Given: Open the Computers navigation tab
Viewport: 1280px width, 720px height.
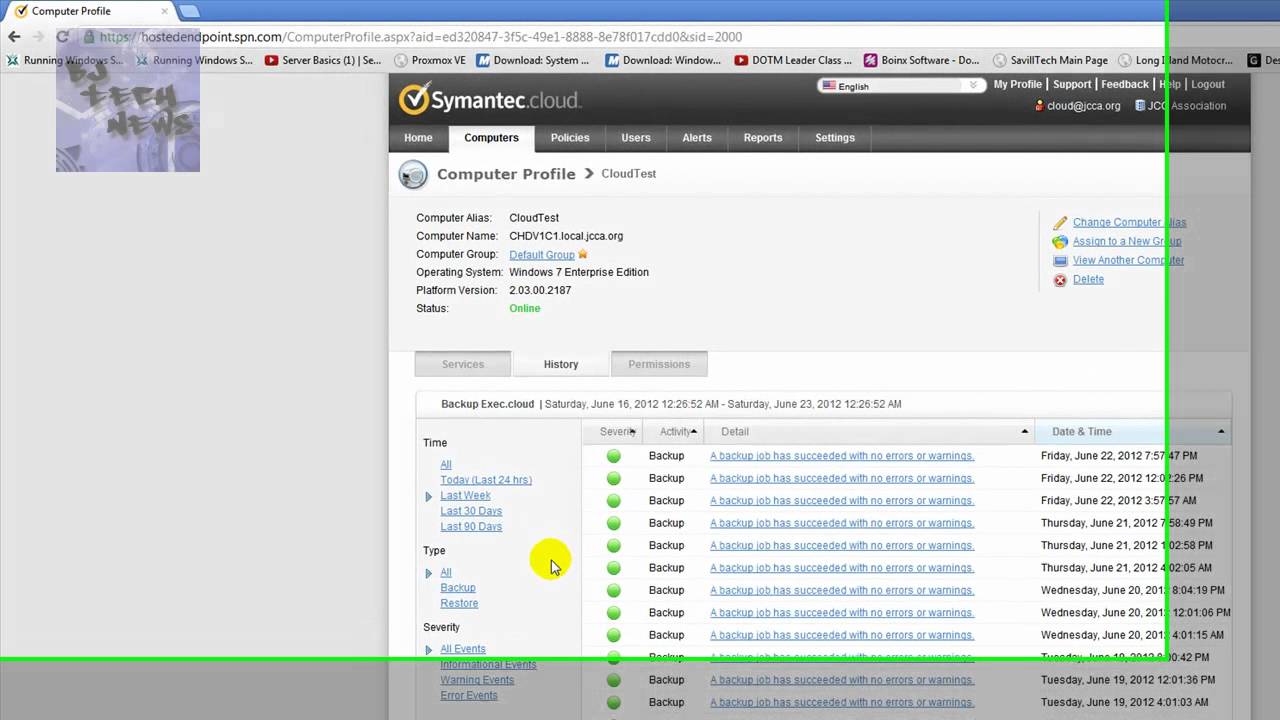Looking at the screenshot, I should click(491, 138).
